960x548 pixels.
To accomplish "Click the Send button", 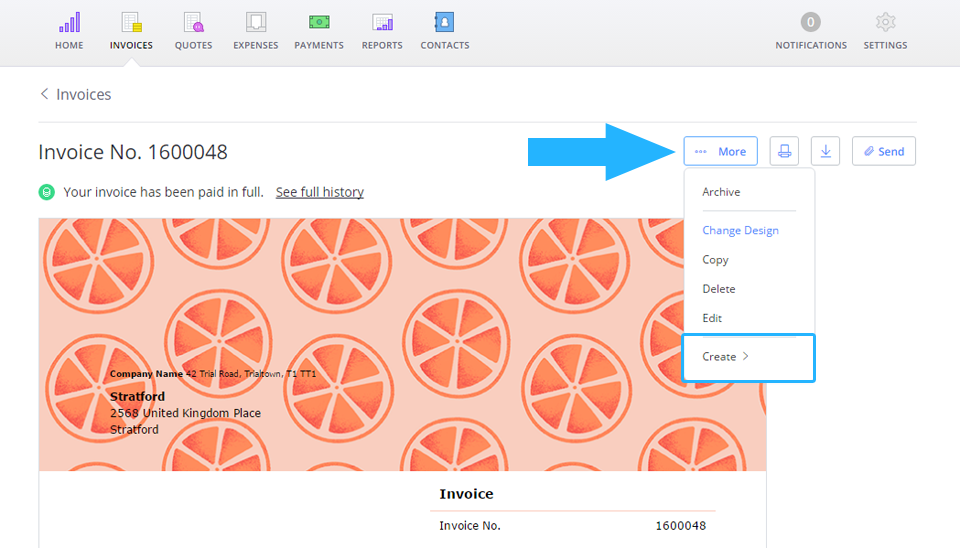I will click(x=884, y=151).
